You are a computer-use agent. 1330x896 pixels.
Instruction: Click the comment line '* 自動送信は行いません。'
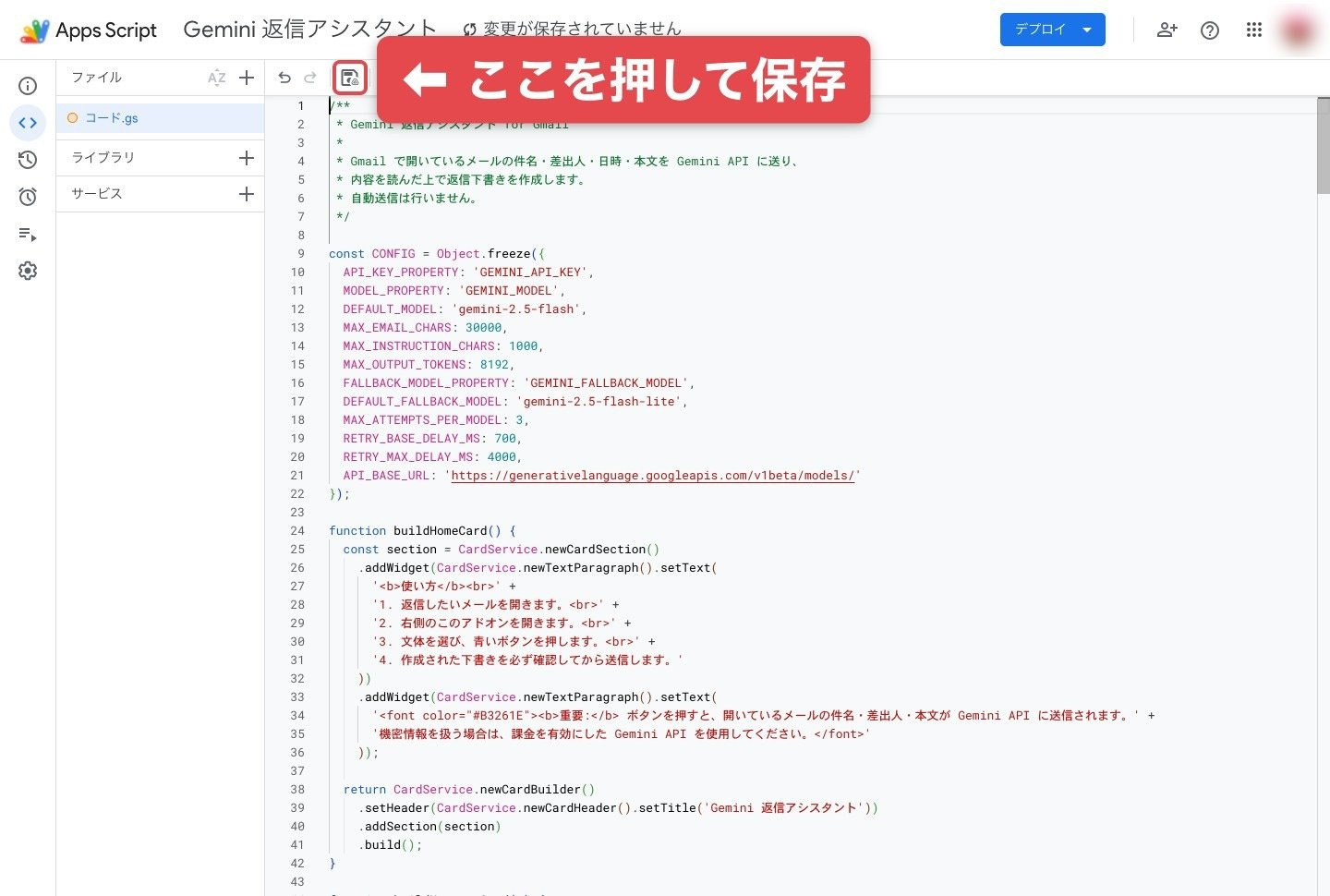click(x=407, y=199)
